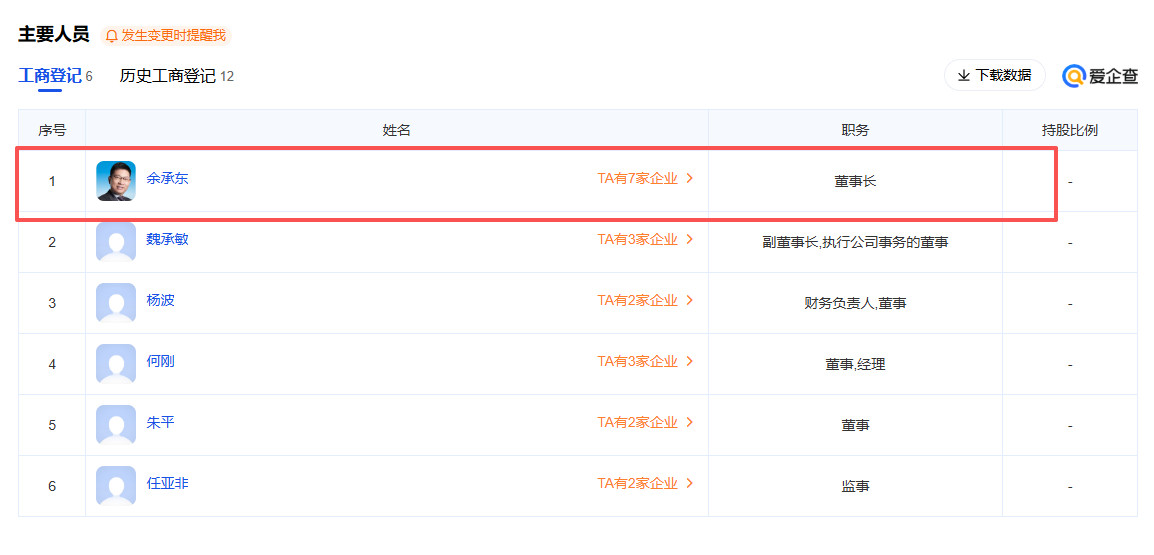Expand 何刚's TA有3家企业 list
1154x555 pixels.
click(x=645, y=362)
